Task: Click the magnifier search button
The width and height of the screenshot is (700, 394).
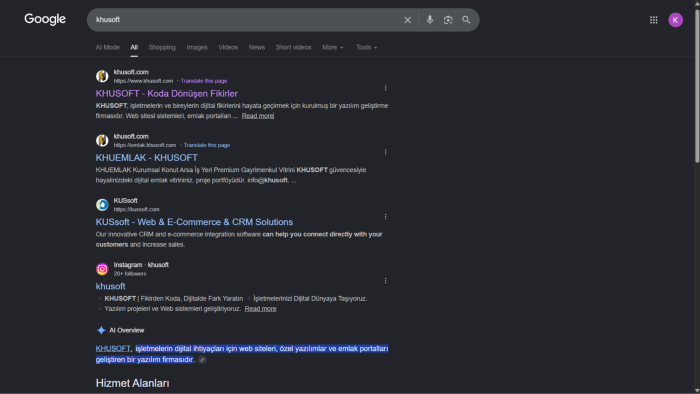Action: point(466,20)
